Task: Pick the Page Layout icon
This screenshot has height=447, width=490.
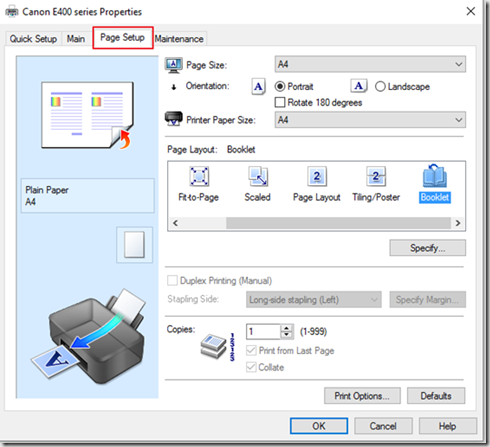Action: (317, 176)
